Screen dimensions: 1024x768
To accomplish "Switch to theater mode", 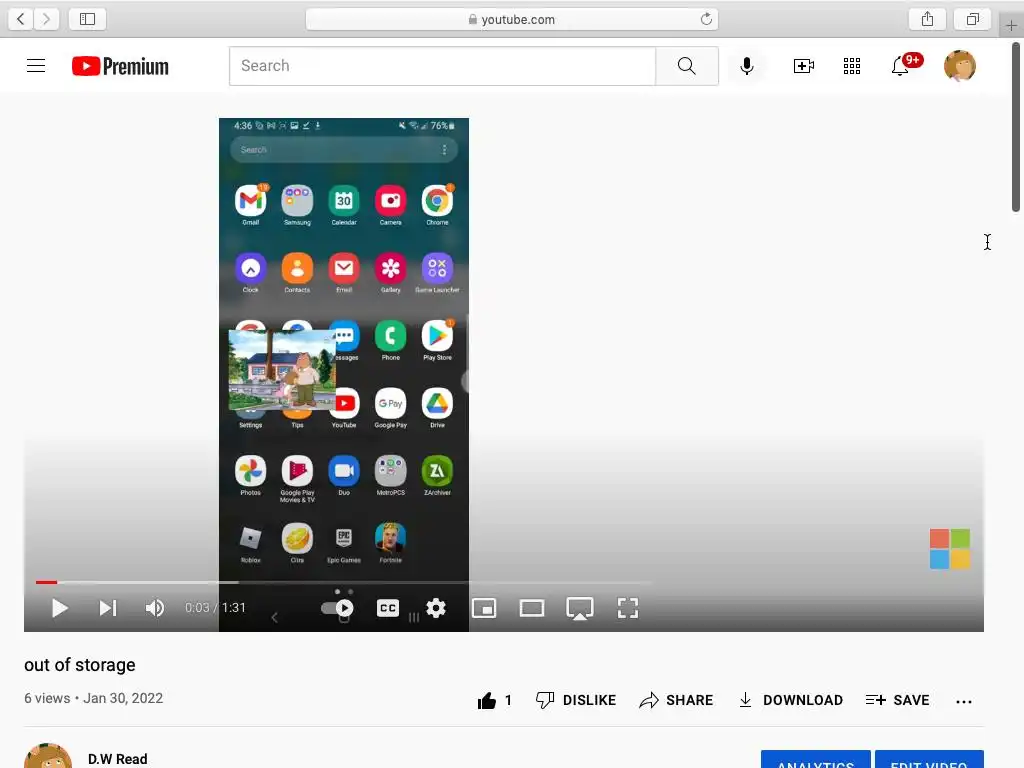I will (x=532, y=608).
